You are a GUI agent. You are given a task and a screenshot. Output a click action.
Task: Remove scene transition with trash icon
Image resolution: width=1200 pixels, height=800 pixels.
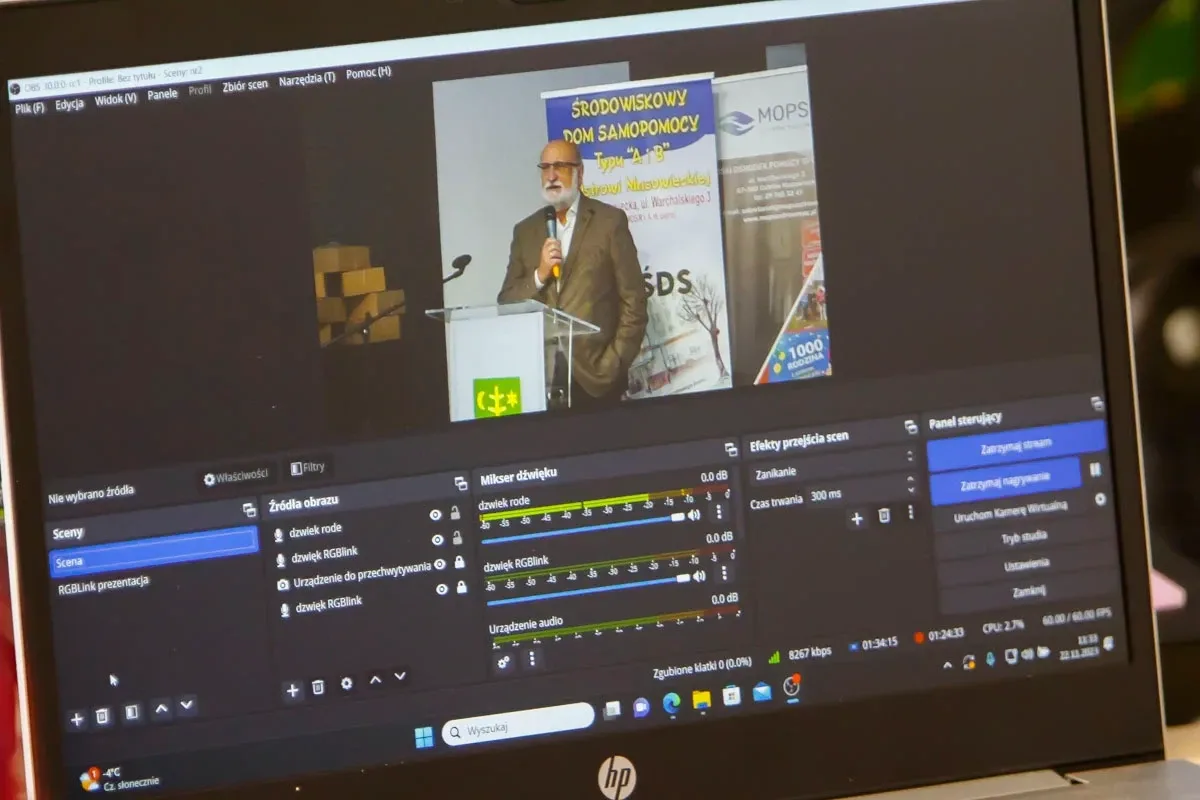click(884, 515)
